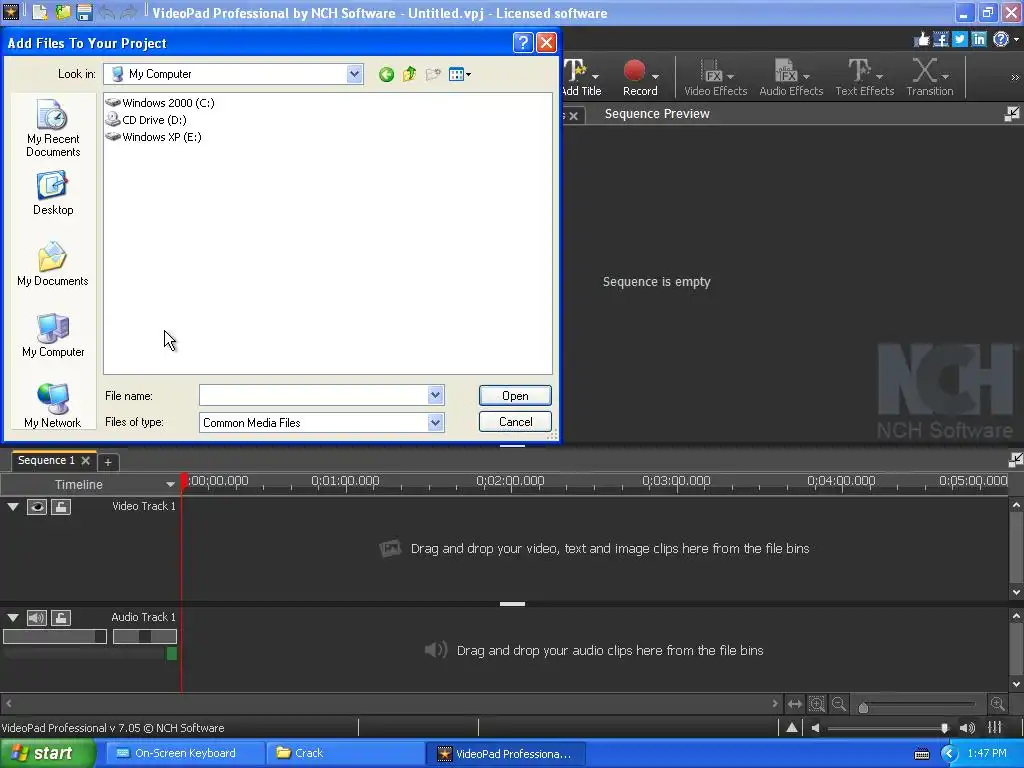The width and height of the screenshot is (1024, 768).
Task: Expand the File name dropdown arrow
Action: coord(436,395)
